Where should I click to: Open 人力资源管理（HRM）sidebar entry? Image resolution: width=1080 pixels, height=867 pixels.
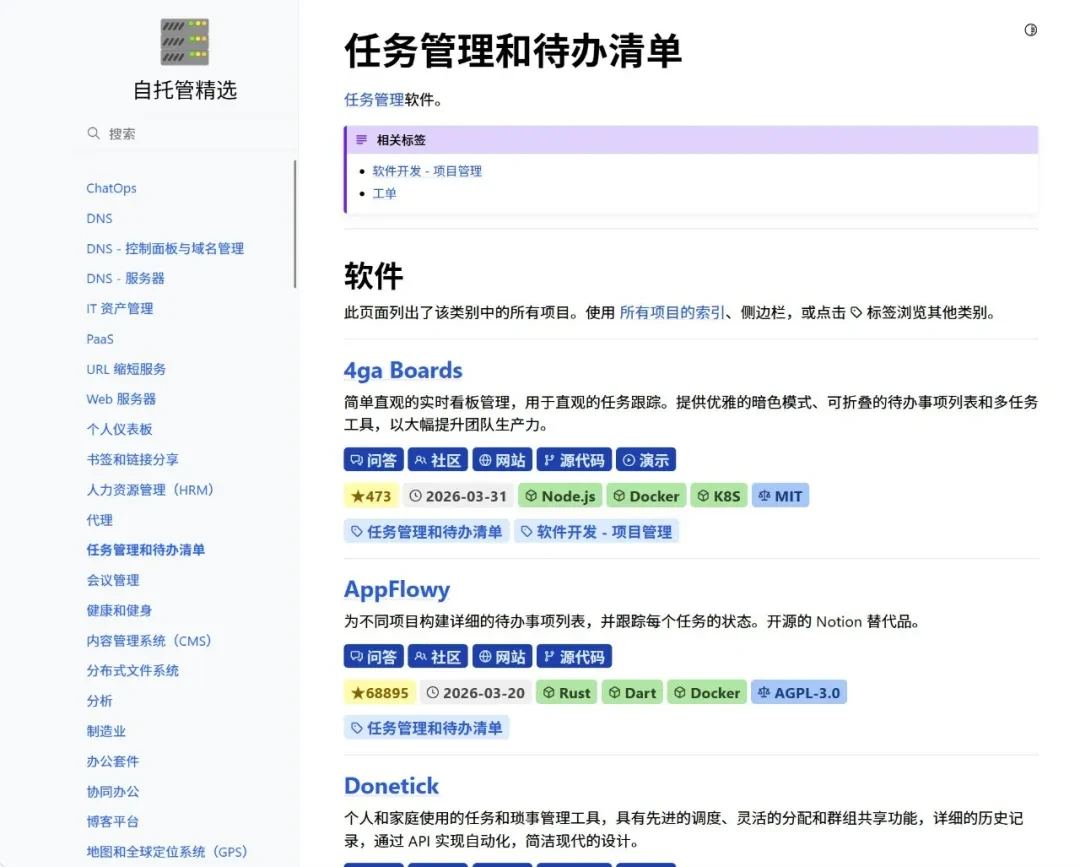(150, 490)
